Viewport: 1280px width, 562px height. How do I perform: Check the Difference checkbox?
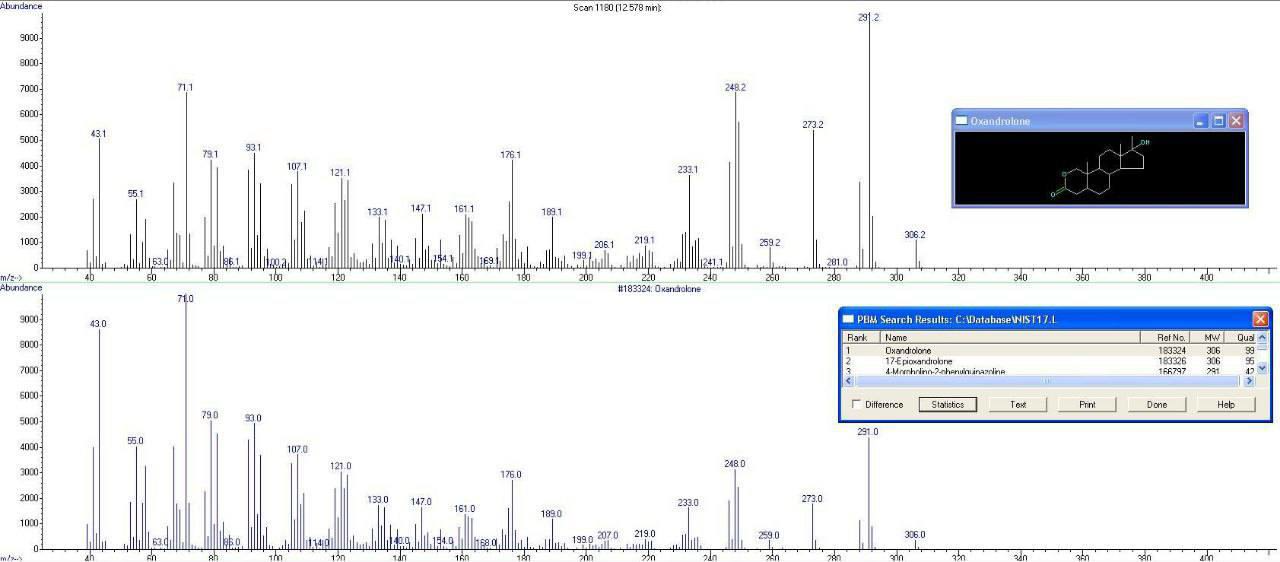click(x=856, y=405)
